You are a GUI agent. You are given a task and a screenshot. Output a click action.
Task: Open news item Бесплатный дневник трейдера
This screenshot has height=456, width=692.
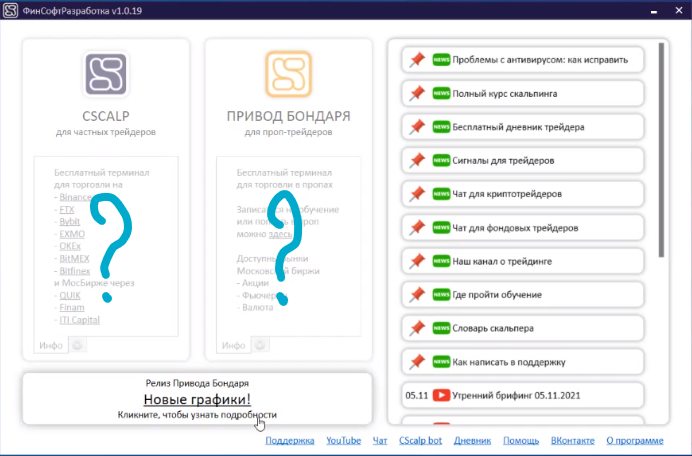[523, 127]
